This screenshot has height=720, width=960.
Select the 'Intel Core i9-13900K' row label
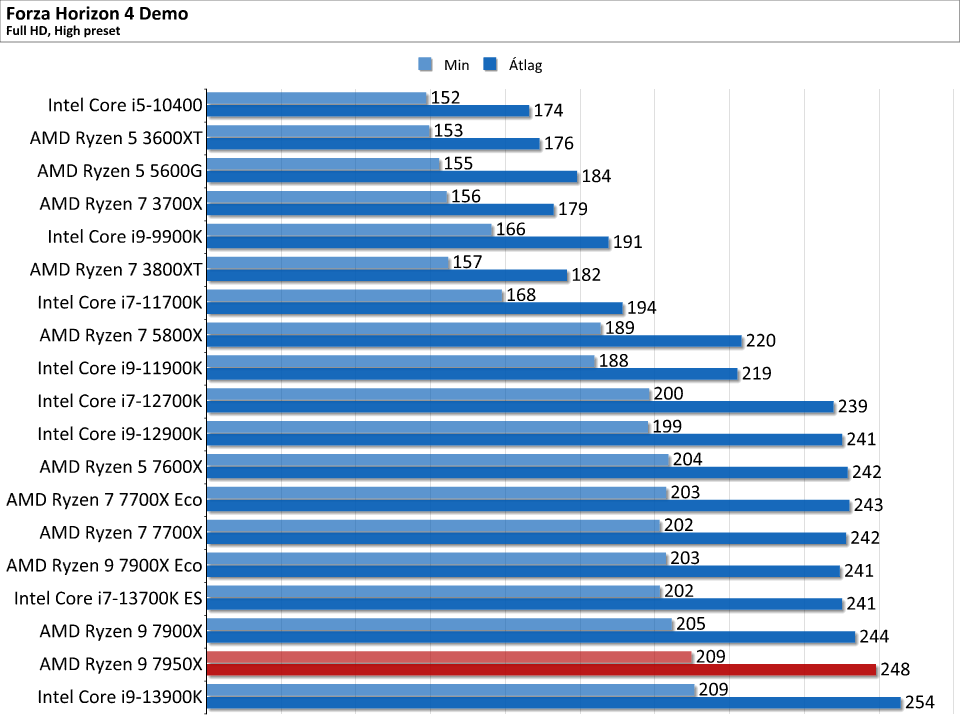[120, 697]
